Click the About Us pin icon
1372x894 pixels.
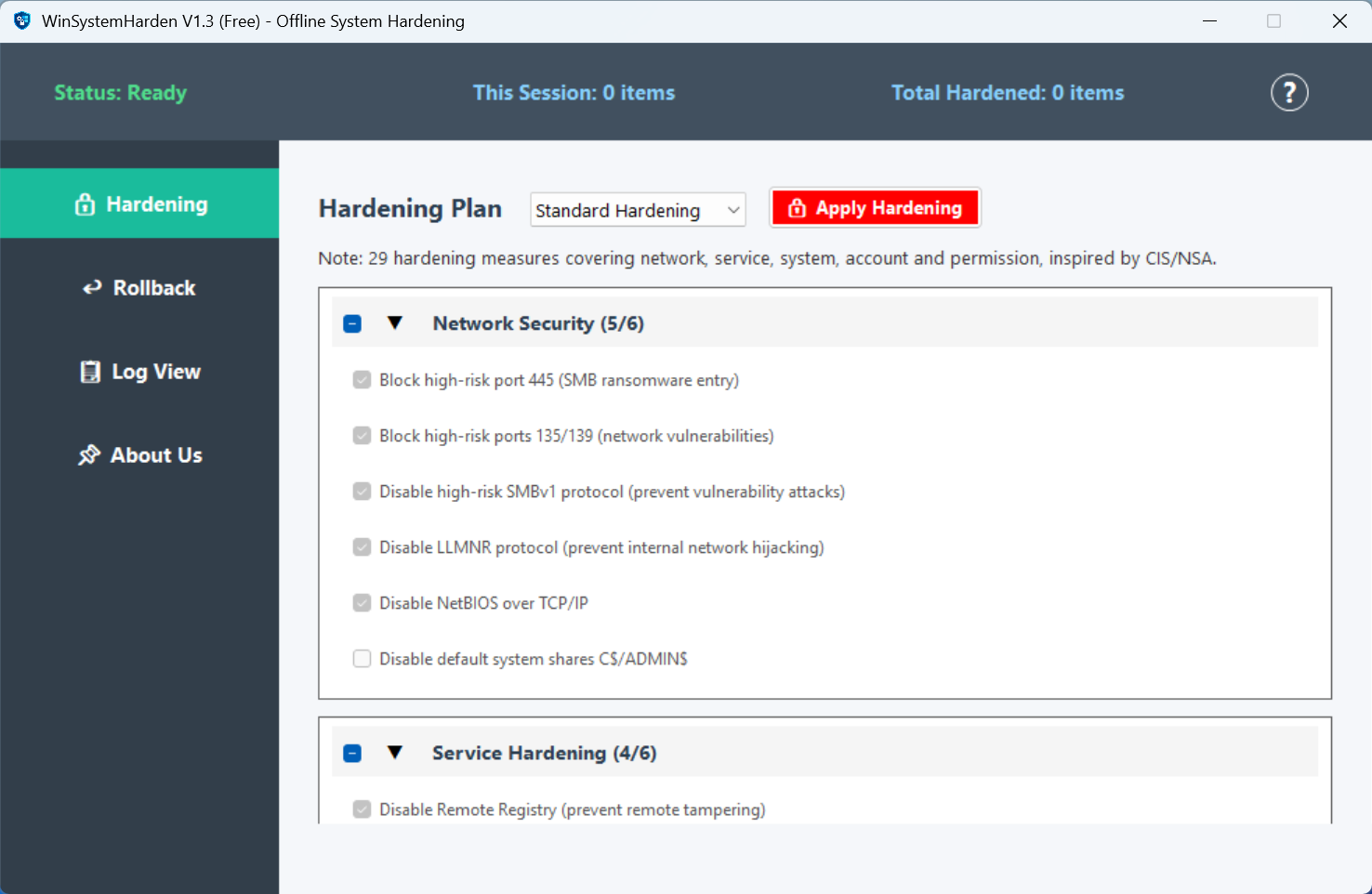click(89, 455)
